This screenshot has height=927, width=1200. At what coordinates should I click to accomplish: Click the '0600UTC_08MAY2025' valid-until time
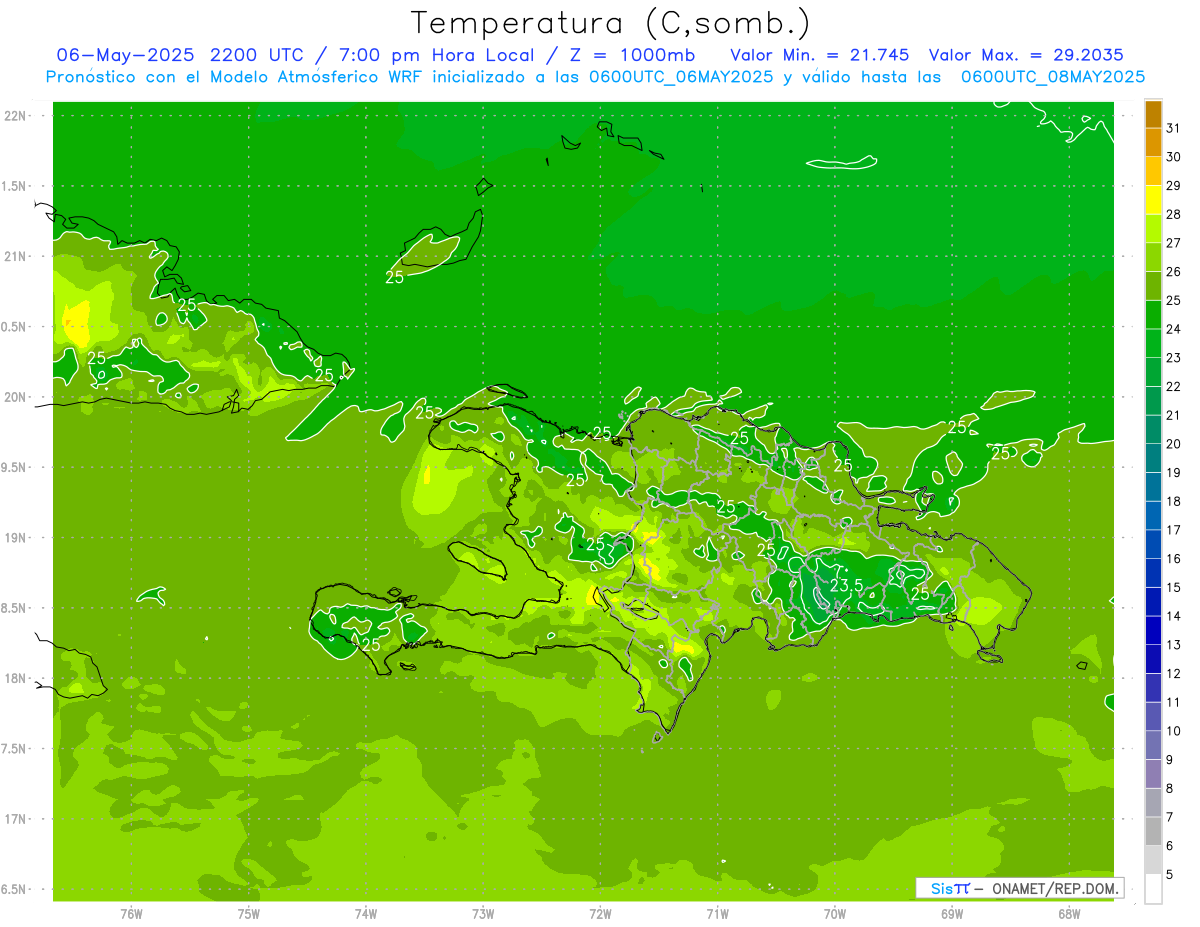[x=1053, y=77]
